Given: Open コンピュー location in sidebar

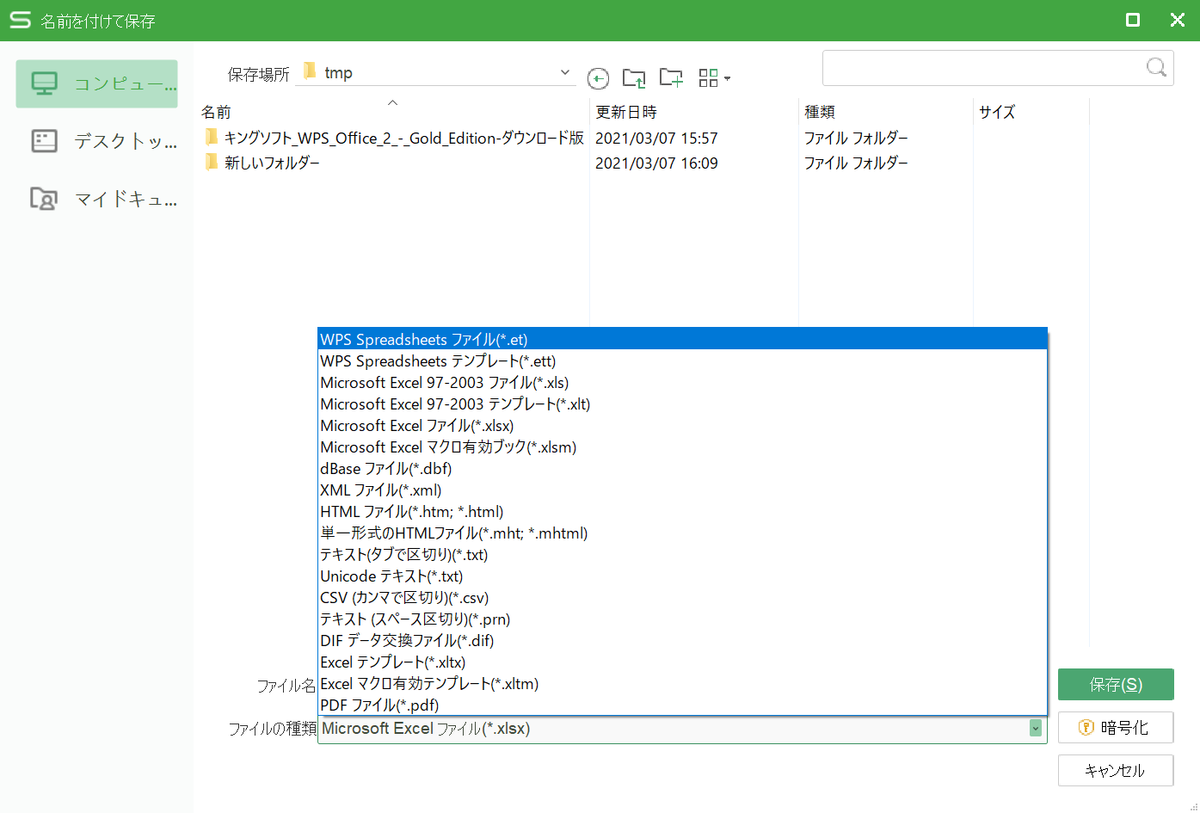Looking at the screenshot, I should pyautogui.click(x=97, y=84).
